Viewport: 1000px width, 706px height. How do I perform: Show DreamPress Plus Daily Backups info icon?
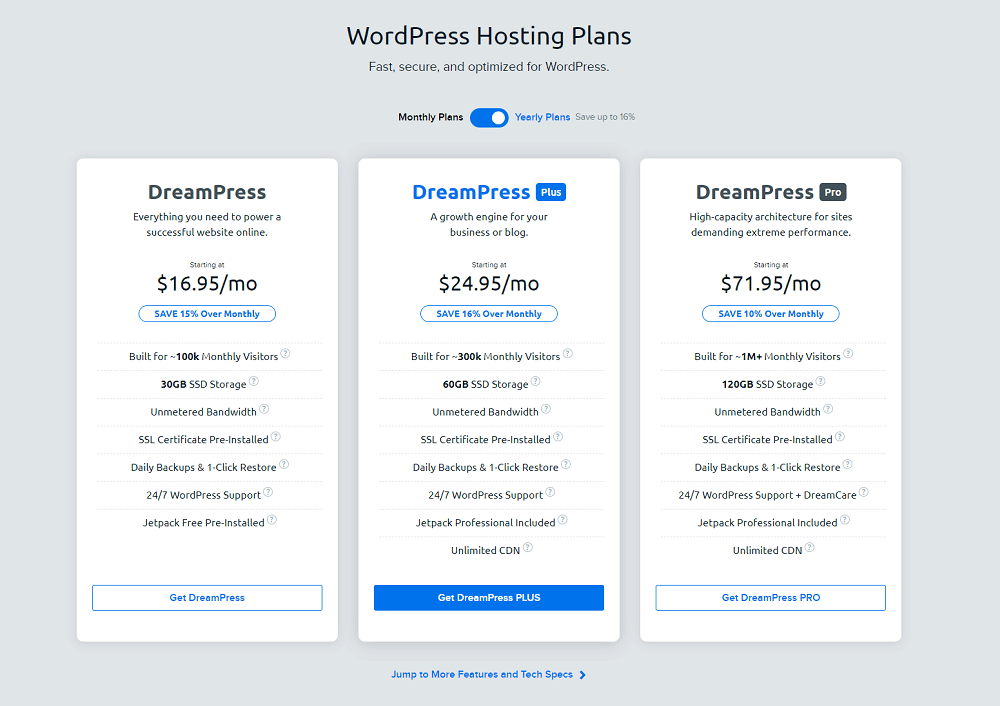click(566, 464)
